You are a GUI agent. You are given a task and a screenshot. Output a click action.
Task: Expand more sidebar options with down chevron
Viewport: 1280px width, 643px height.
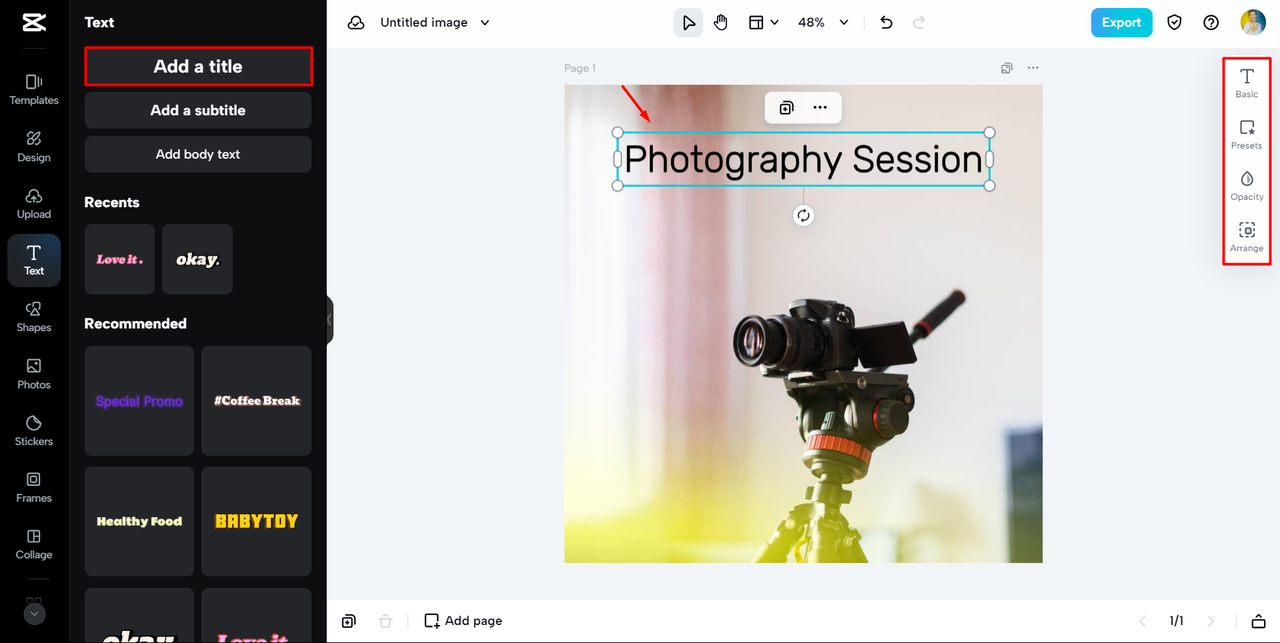click(x=35, y=613)
